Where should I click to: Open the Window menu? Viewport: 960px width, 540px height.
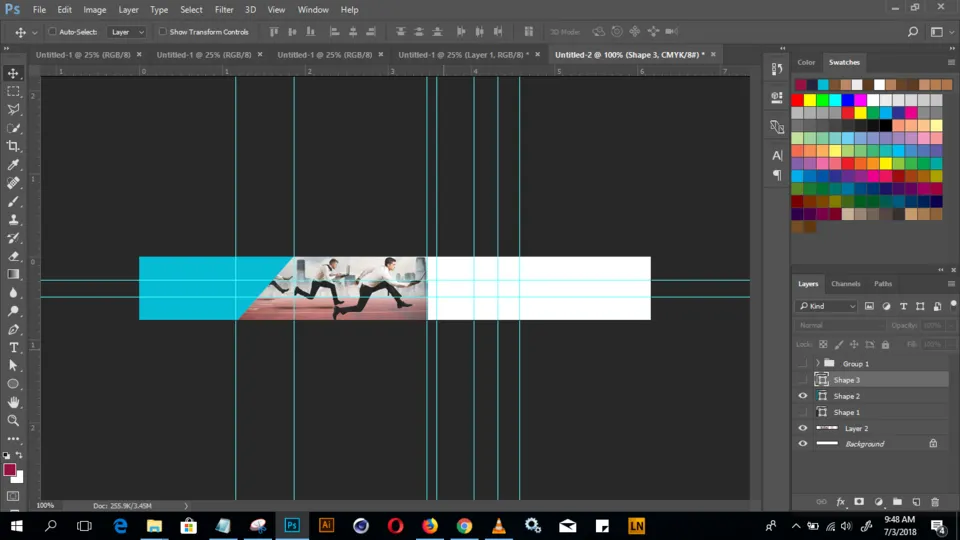coord(313,10)
